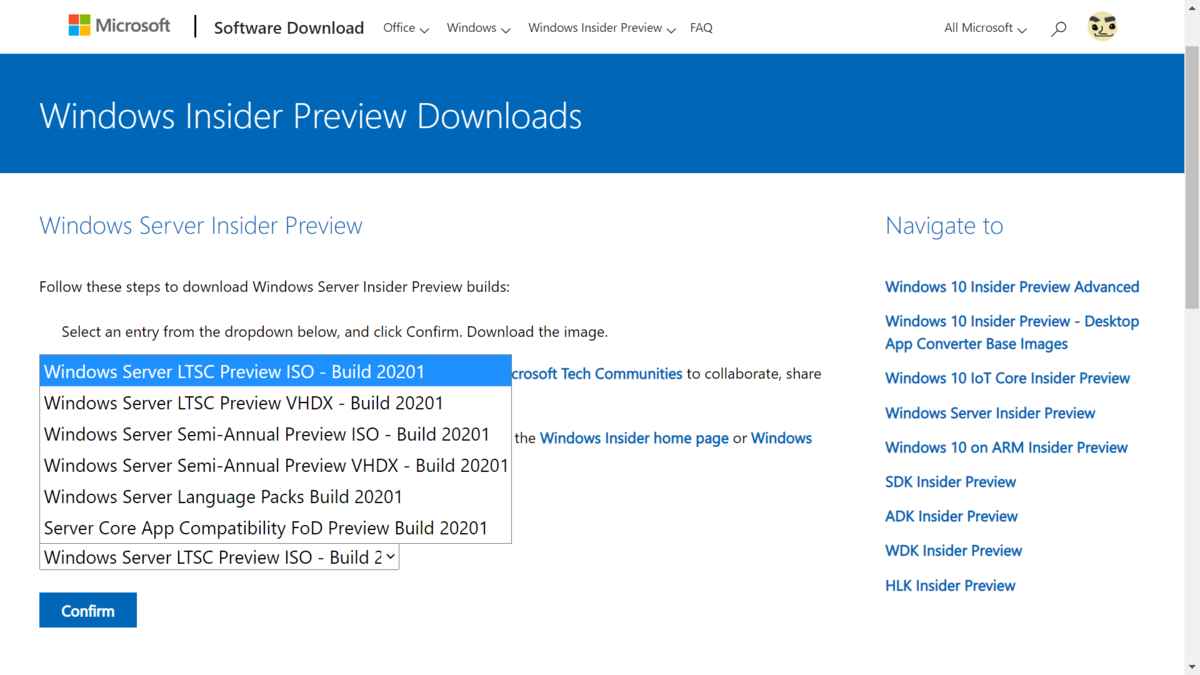Select Server Core App Compatibility FoD Preview
Screen dimensions: 1200x675
275,527
